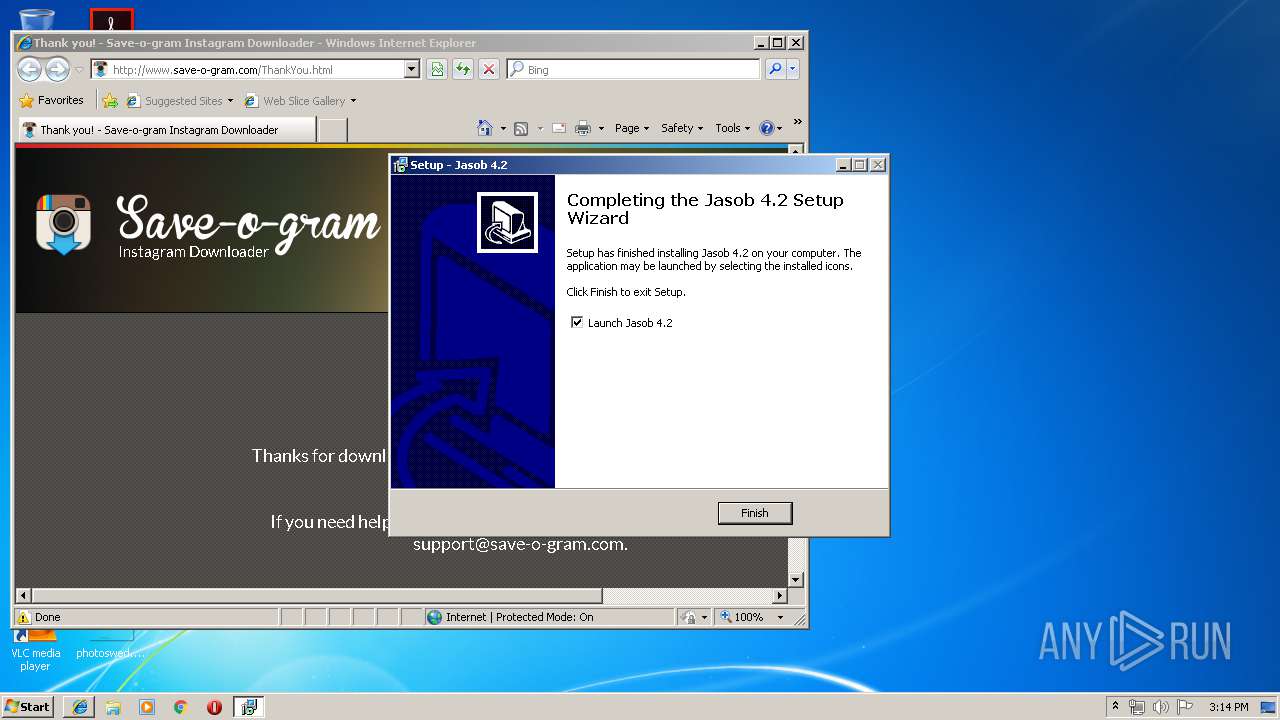
Task: Click Internet Explorer taskbar icon
Action: point(80,707)
